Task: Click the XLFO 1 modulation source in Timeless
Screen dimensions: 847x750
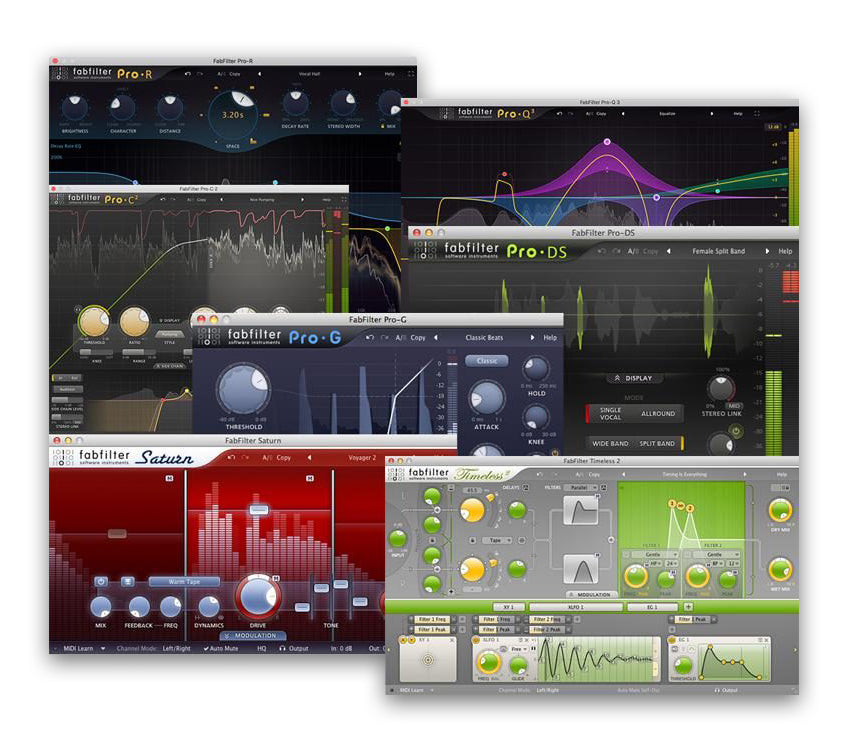Action: 576,607
